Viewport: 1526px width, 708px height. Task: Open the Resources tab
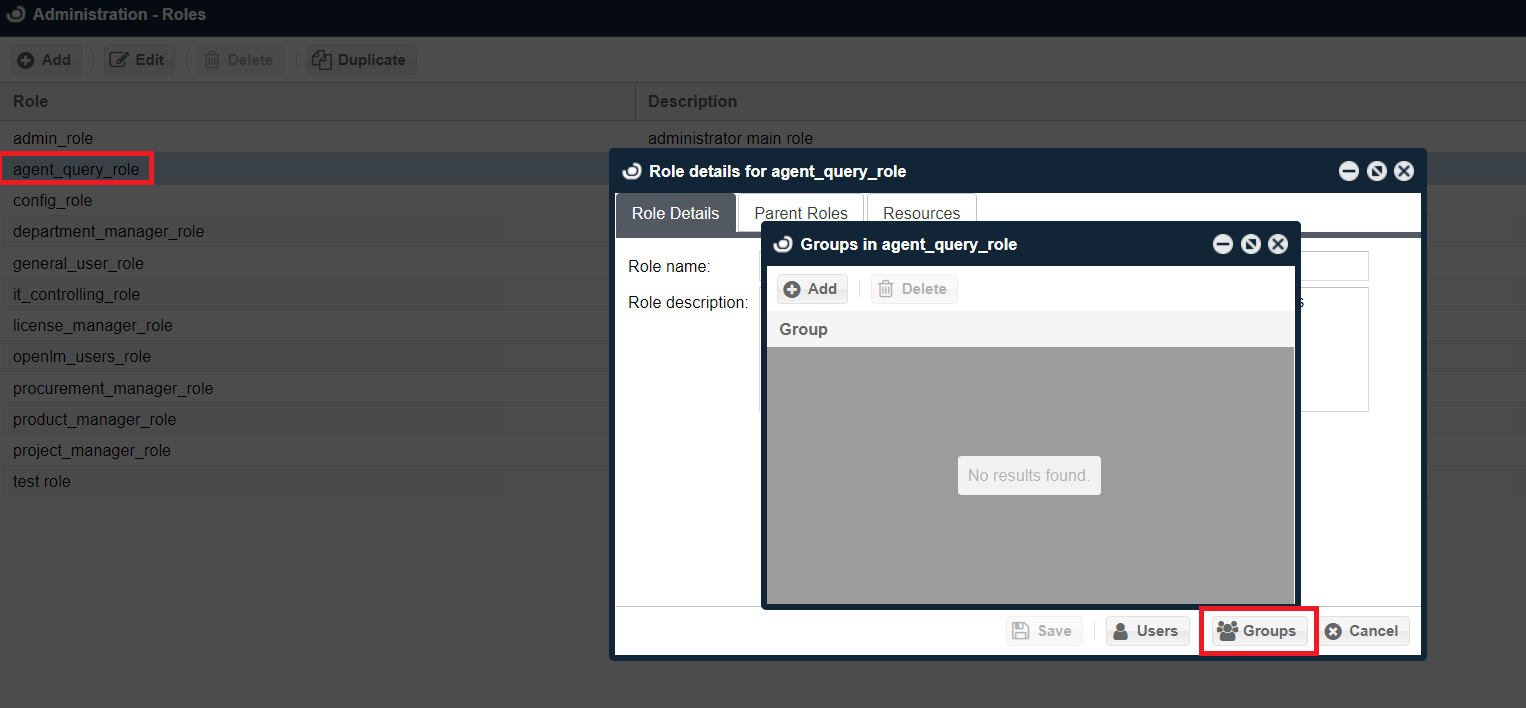pos(921,213)
